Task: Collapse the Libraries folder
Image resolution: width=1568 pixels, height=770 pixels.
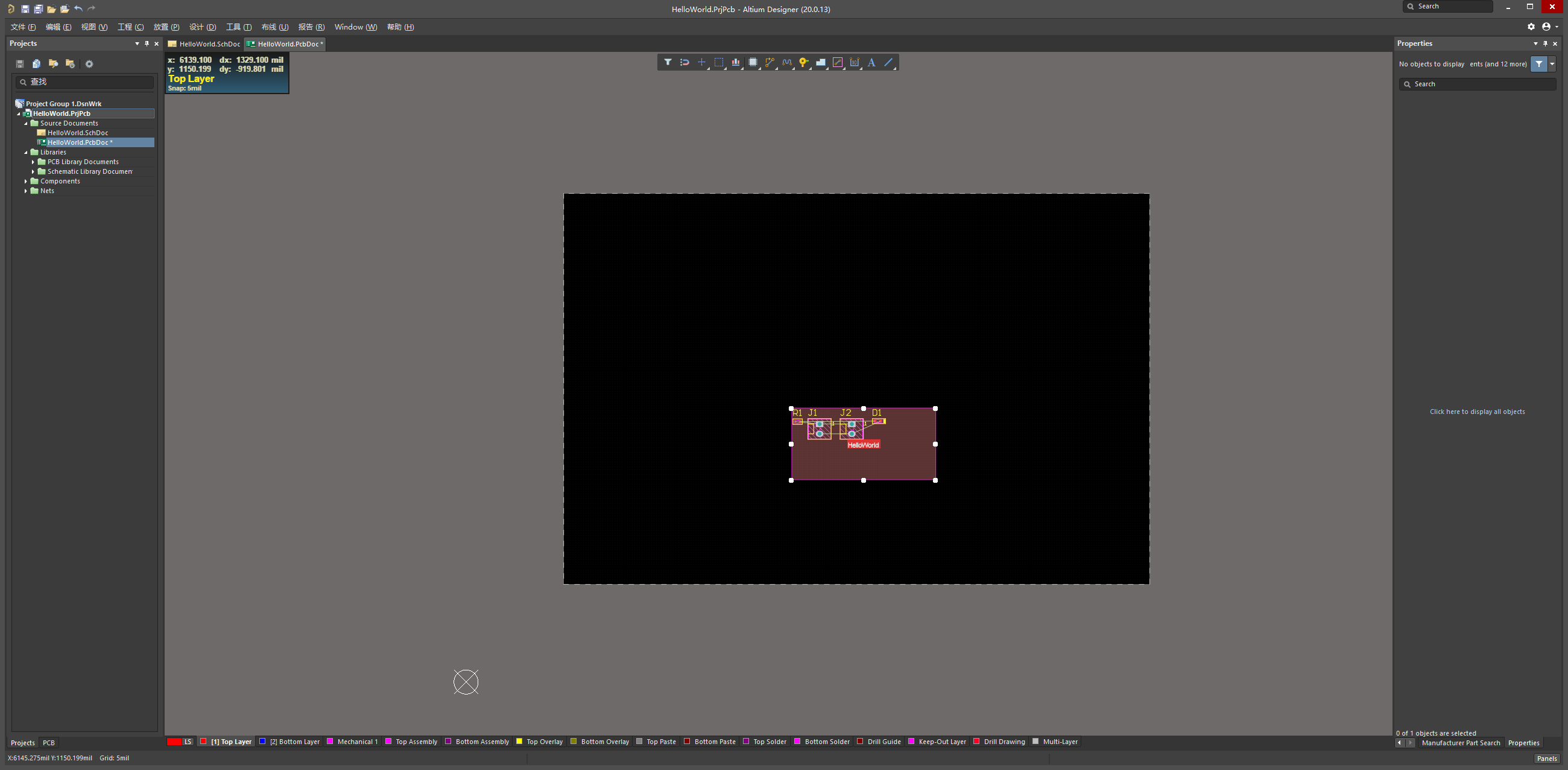Action: pos(26,152)
